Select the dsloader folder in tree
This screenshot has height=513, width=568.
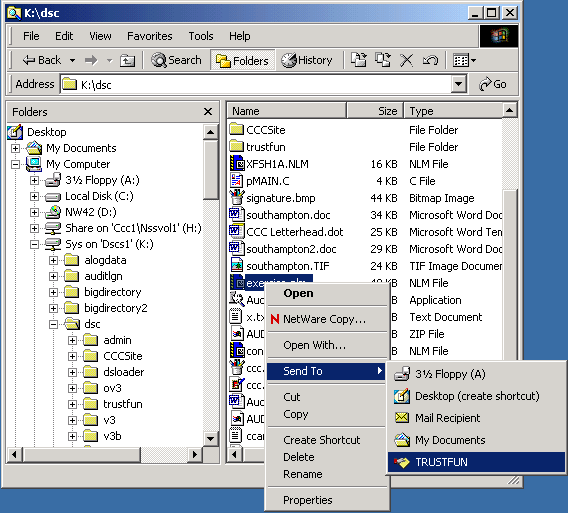(x=124, y=372)
